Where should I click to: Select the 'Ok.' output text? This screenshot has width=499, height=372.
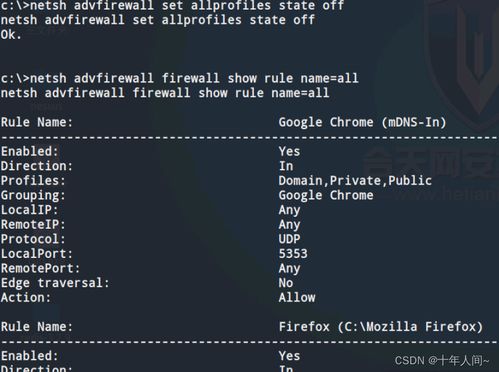(11, 34)
